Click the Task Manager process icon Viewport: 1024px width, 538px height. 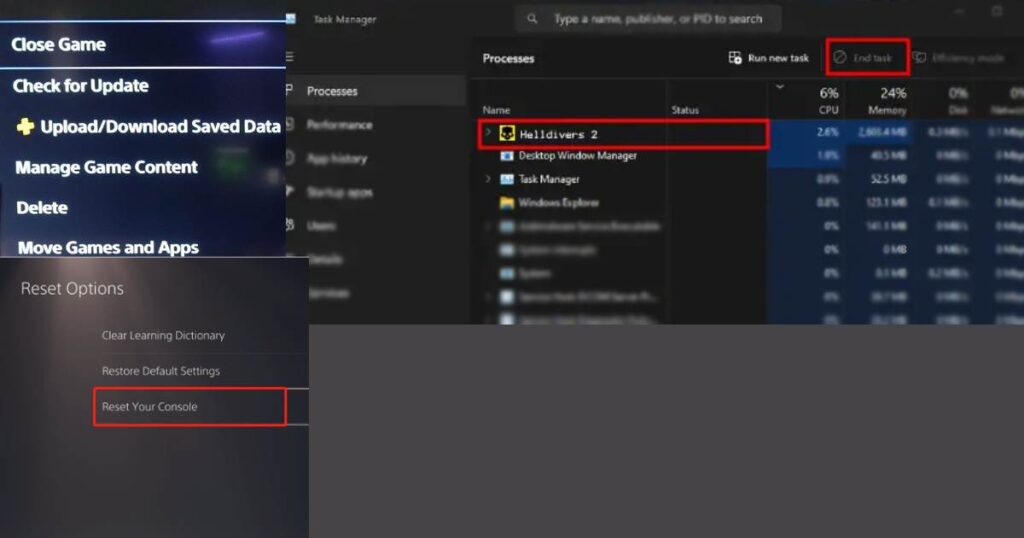click(507, 179)
